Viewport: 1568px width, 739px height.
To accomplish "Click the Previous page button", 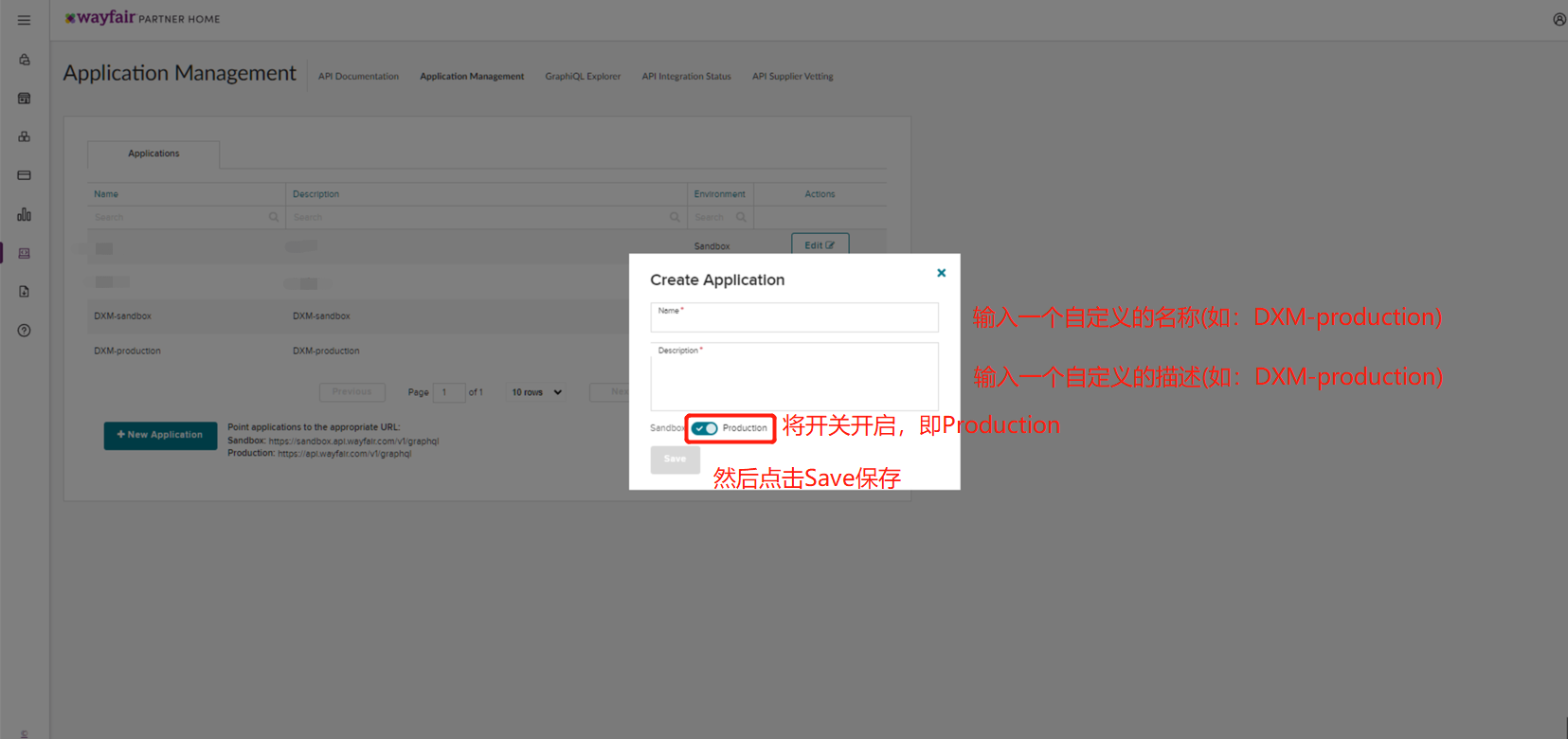I will [351, 392].
